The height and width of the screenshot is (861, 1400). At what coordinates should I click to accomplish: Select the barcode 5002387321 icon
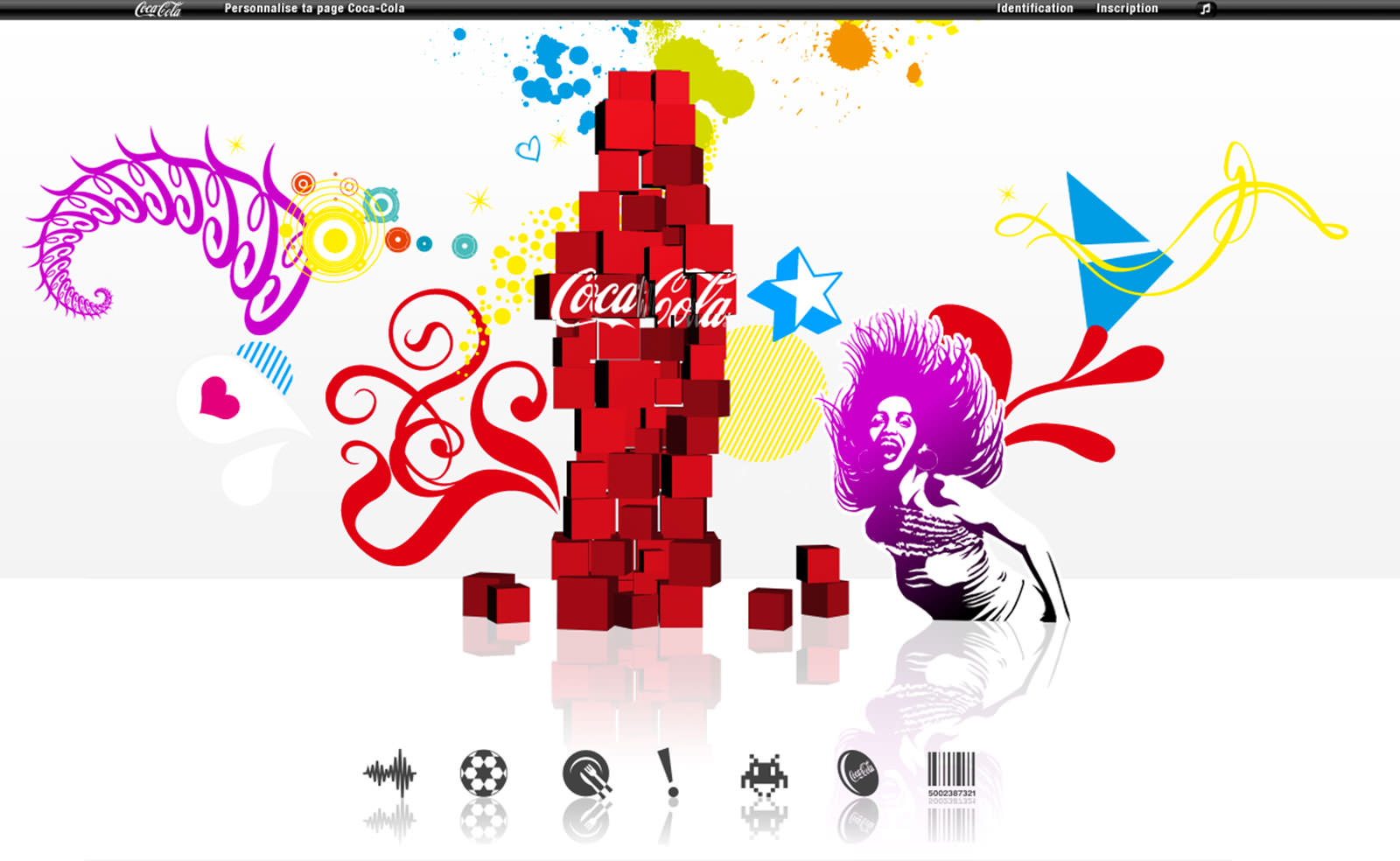point(951,774)
